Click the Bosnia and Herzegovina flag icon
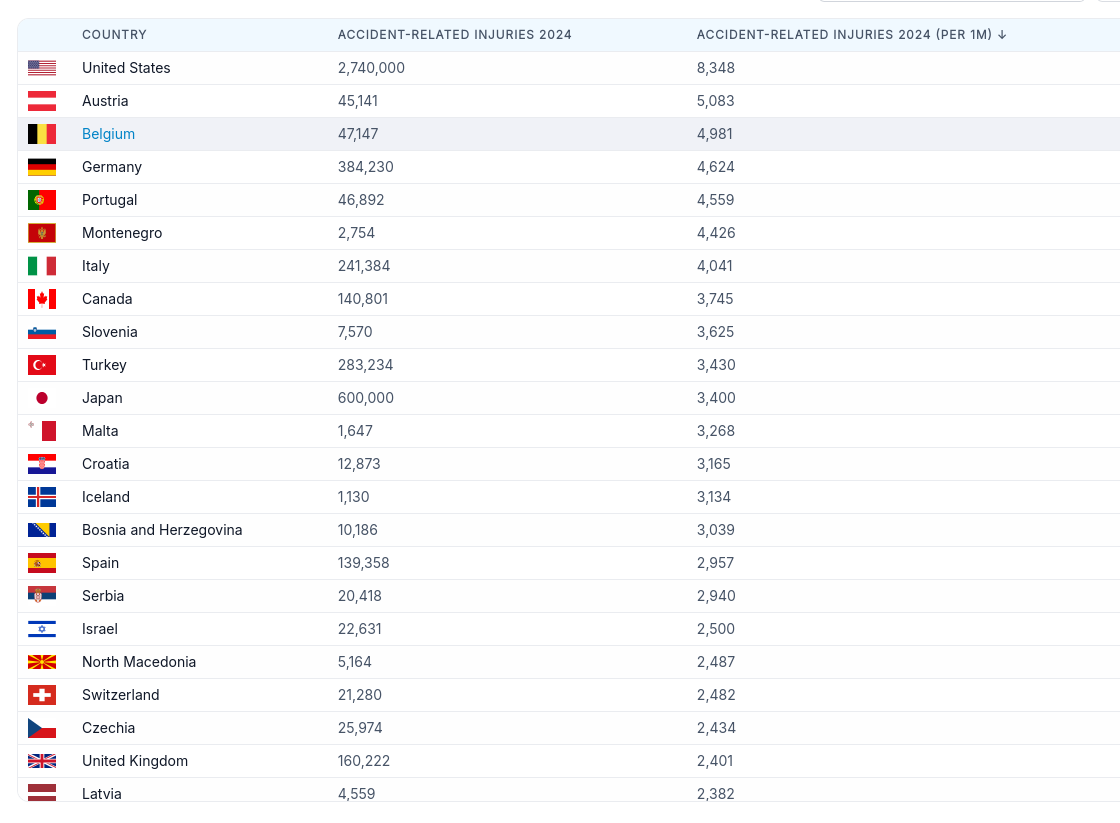The image size is (1120, 823). point(41,530)
